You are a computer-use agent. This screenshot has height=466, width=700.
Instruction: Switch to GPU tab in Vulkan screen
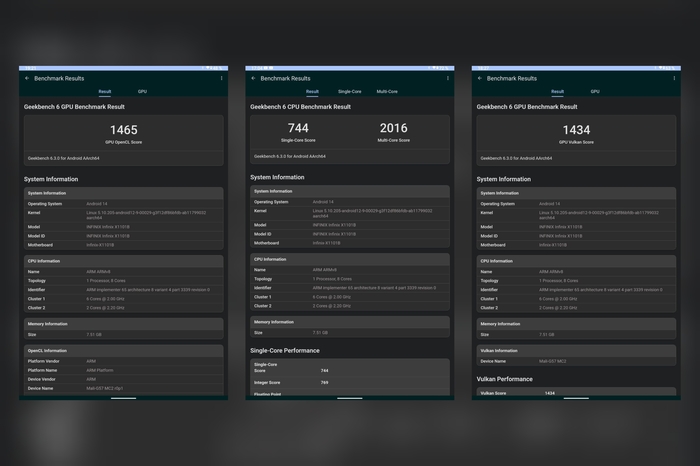click(x=595, y=91)
